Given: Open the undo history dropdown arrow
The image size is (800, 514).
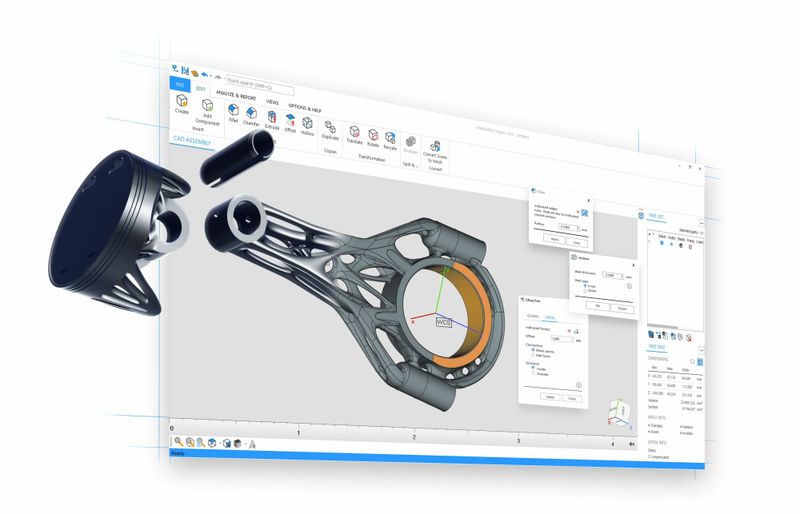Looking at the screenshot, I should (x=210, y=76).
